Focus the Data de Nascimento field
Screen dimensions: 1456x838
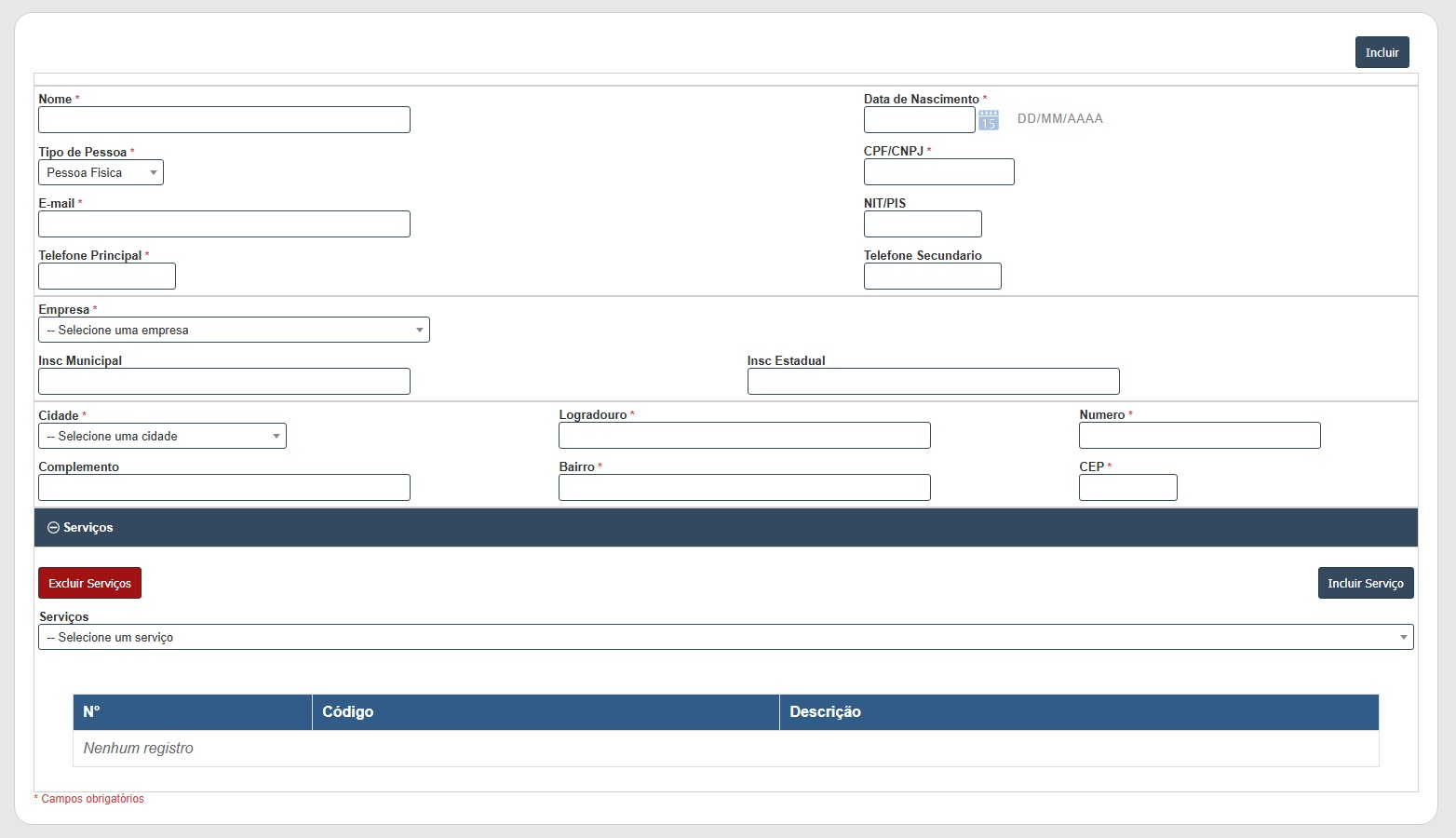(920, 119)
